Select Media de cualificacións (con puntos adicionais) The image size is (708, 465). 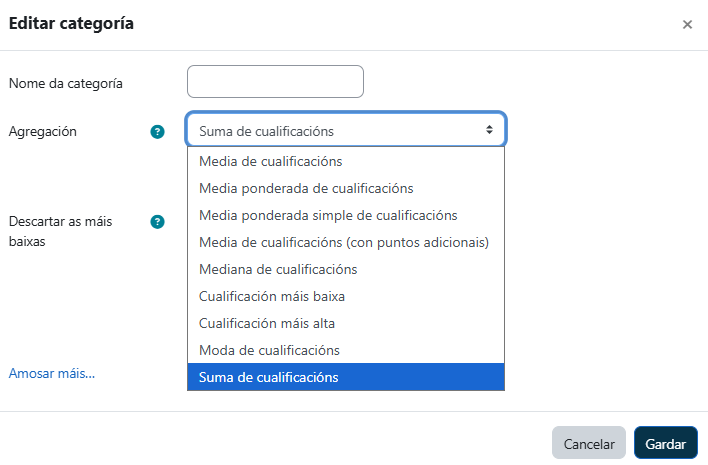click(x=344, y=242)
